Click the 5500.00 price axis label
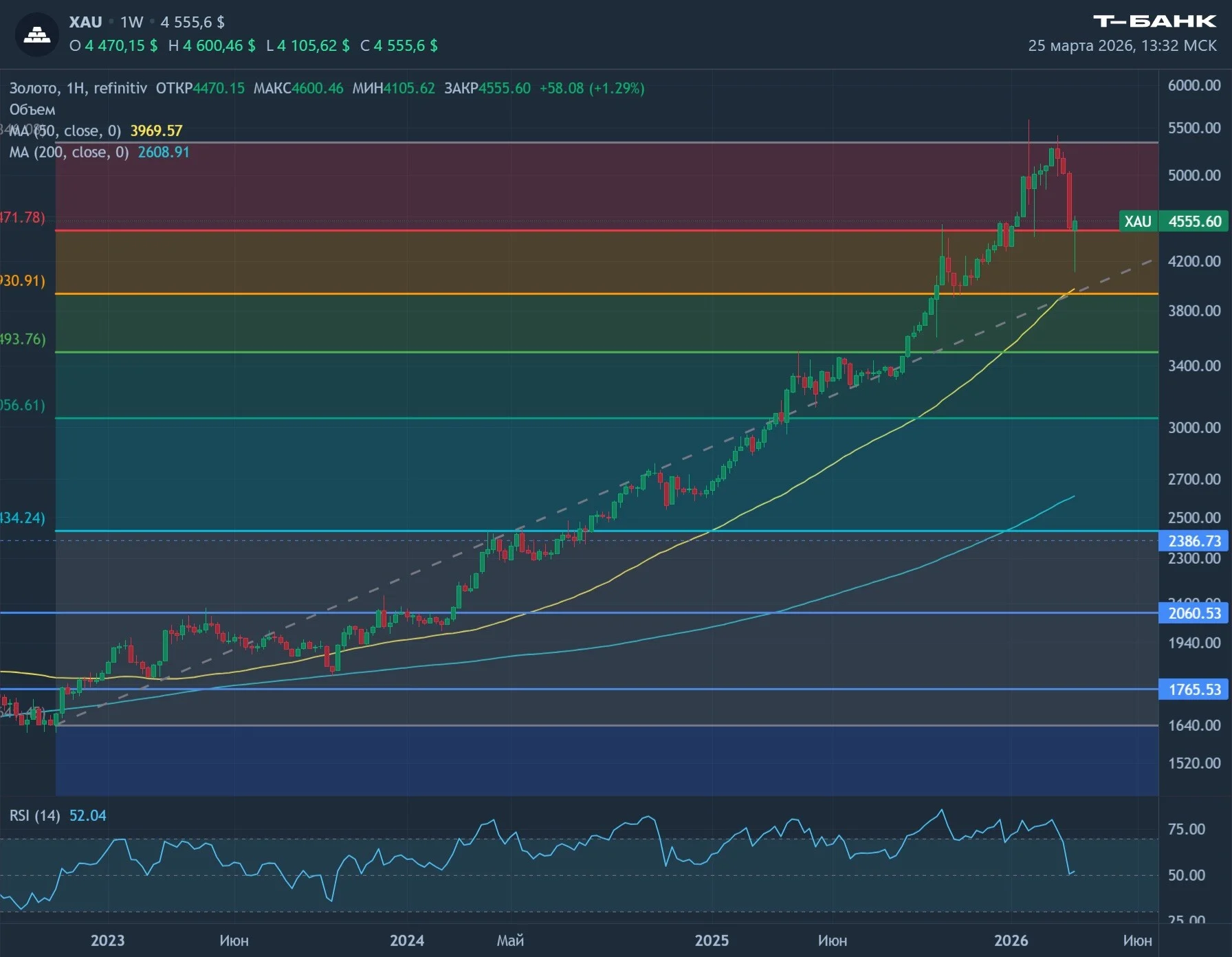 (1194, 128)
